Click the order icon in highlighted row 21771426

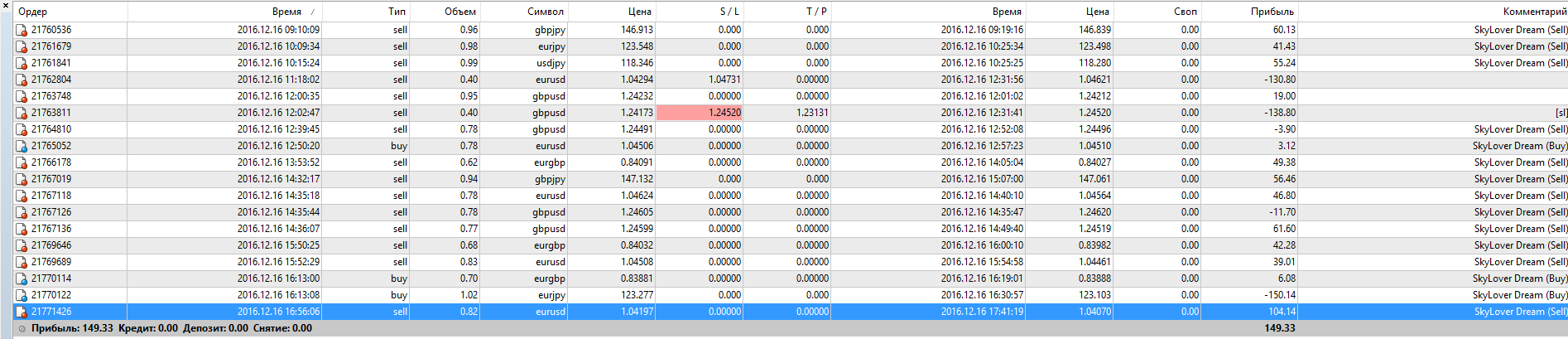point(22,312)
